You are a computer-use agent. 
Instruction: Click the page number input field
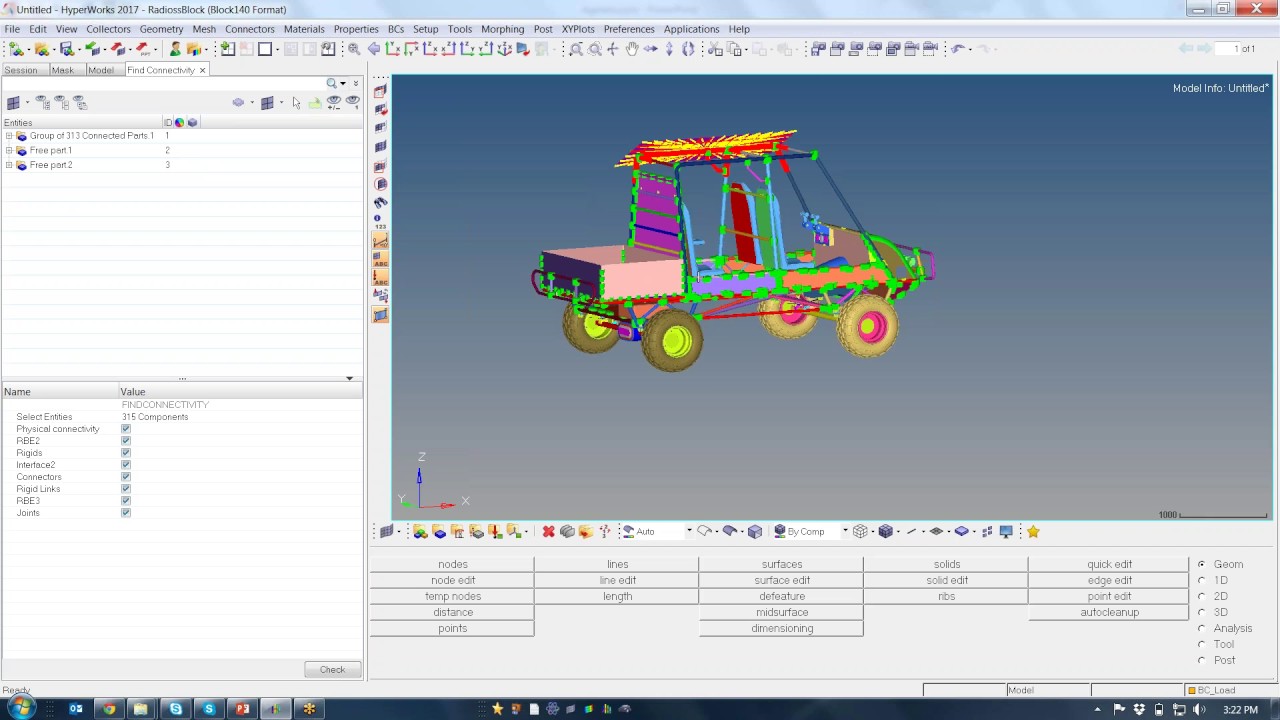click(x=1227, y=49)
